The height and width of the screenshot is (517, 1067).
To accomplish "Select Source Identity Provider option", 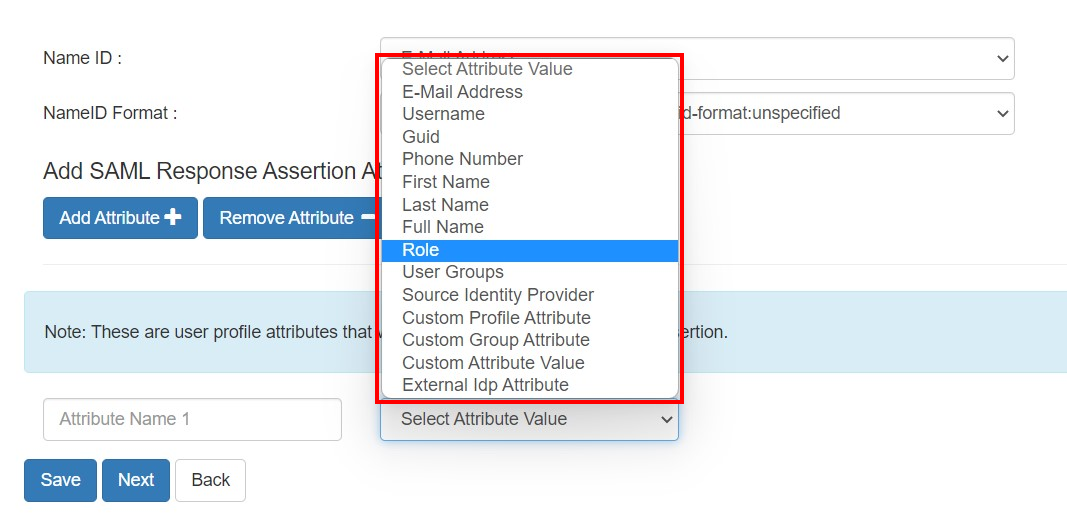I will 529,295.
